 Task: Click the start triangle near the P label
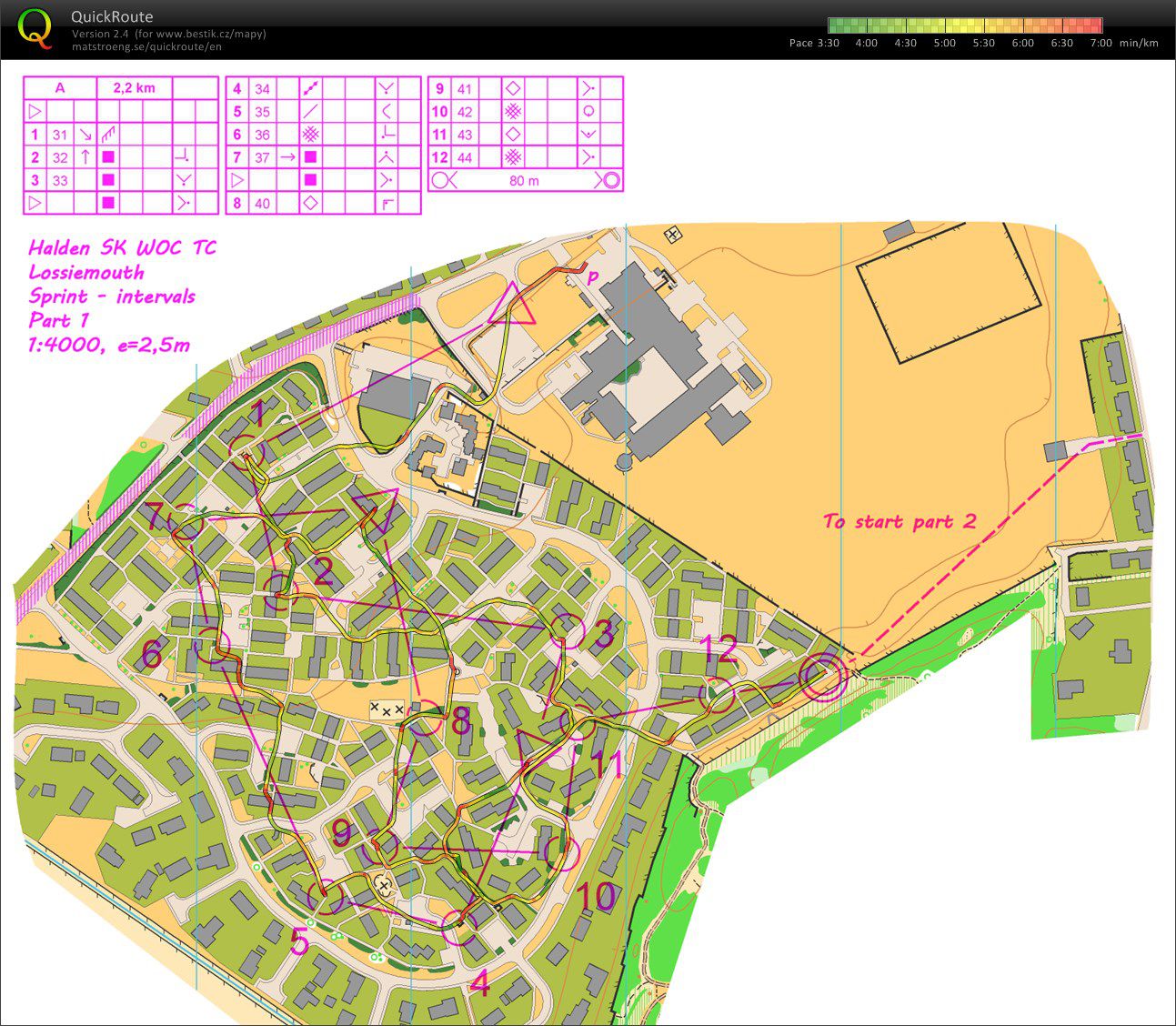click(511, 306)
